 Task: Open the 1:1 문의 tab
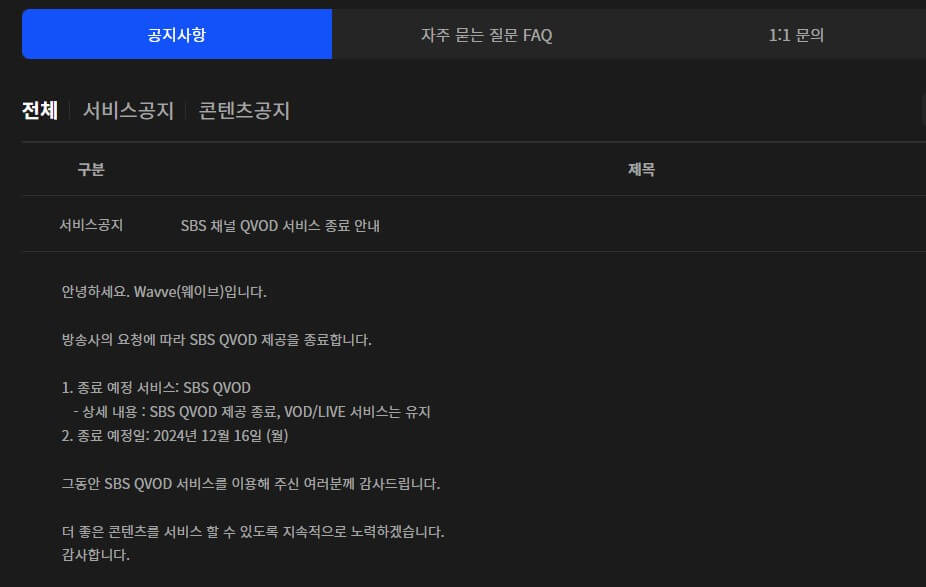pos(796,34)
